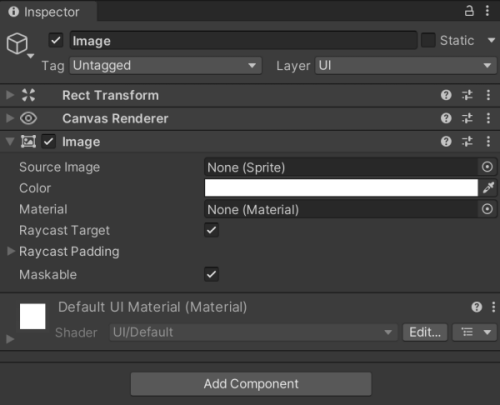Screen dimensions: 500x405
Task: Toggle the GameObject active checkbox
Action: tap(56, 41)
